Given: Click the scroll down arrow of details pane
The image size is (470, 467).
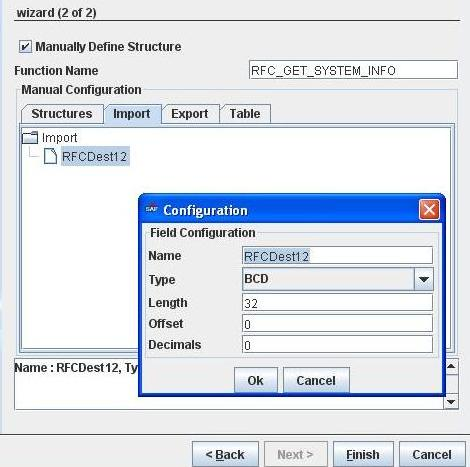Looking at the screenshot, I should (451, 402).
